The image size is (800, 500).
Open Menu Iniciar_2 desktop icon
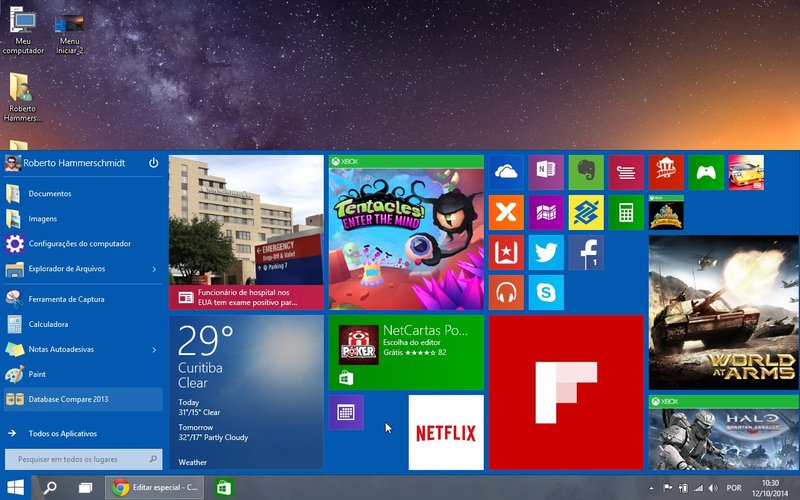[69, 35]
